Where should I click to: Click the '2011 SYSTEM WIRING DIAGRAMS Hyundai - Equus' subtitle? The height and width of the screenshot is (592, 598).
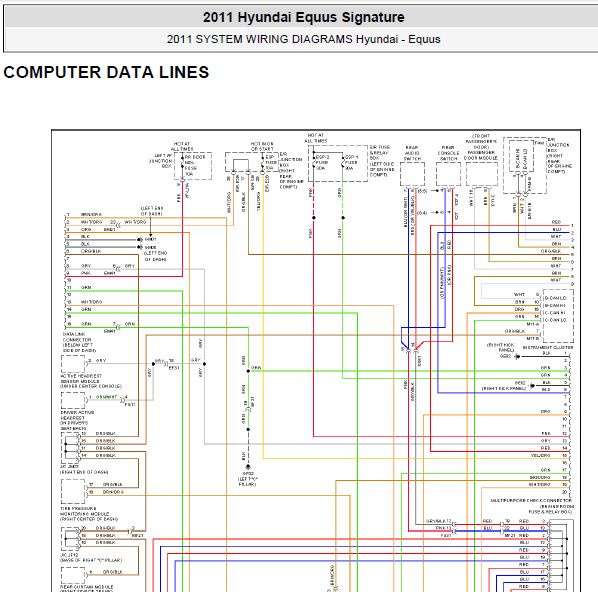point(304,39)
